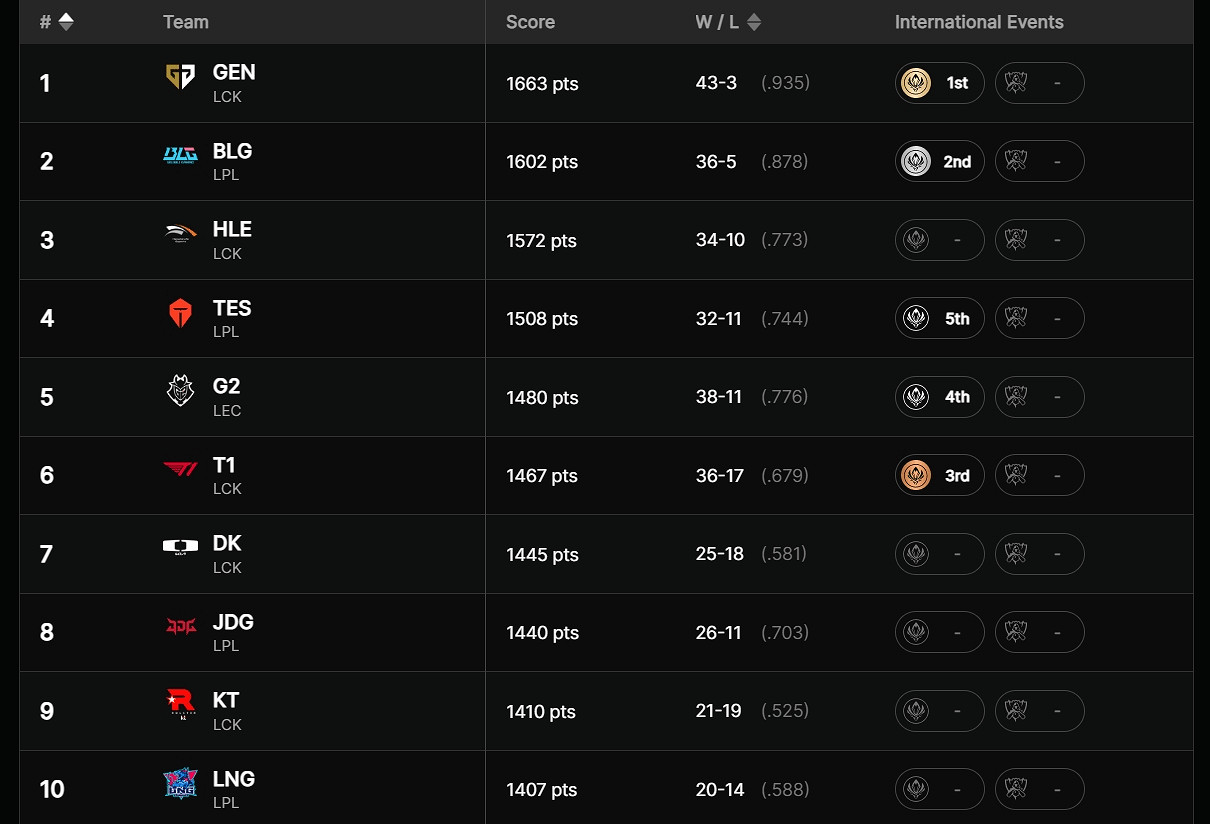The height and width of the screenshot is (824, 1210).
Task: Open BLG's 2nd place MSI badge
Action: [x=939, y=161]
